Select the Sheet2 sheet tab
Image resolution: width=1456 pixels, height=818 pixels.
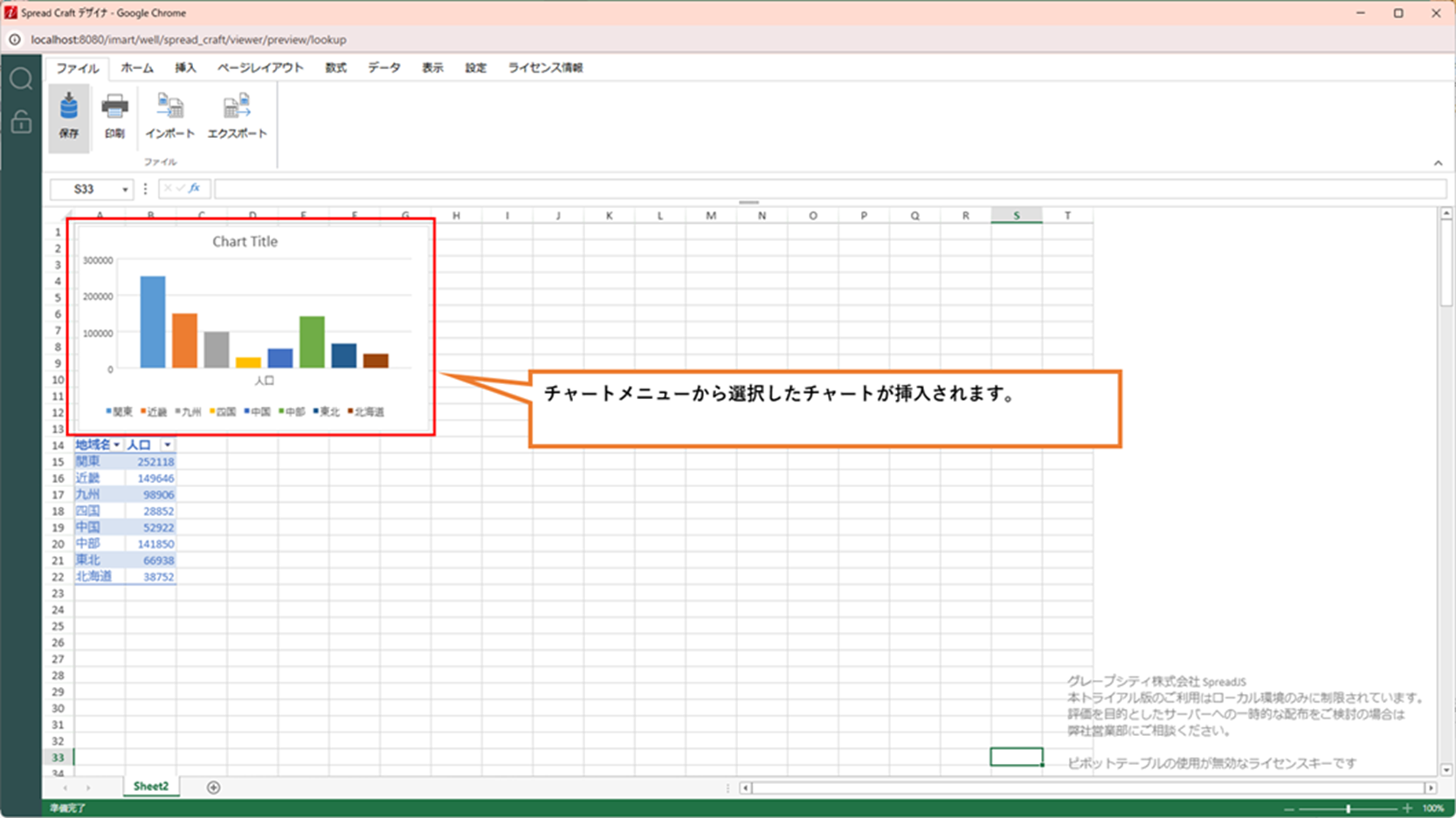tap(150, 787)
